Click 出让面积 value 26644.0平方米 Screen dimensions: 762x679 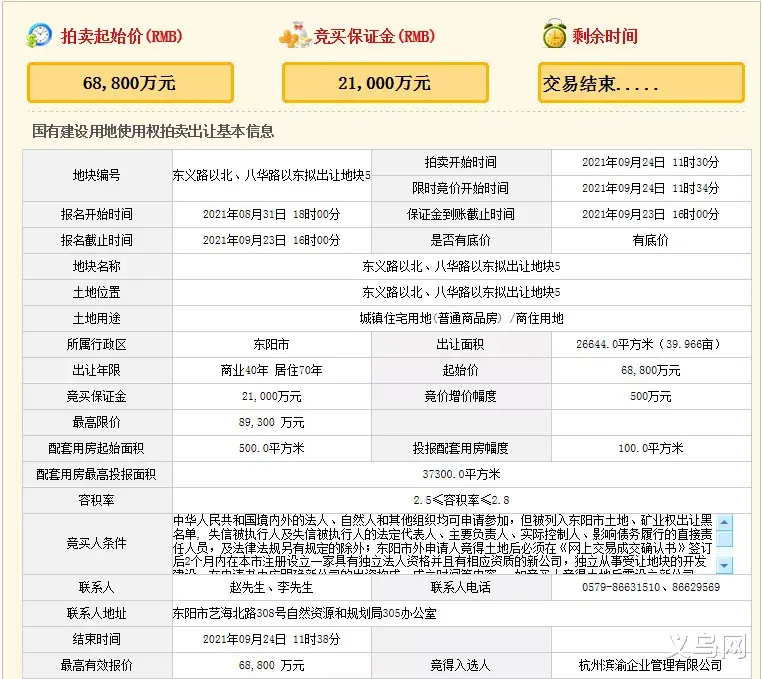coord(651,345)
